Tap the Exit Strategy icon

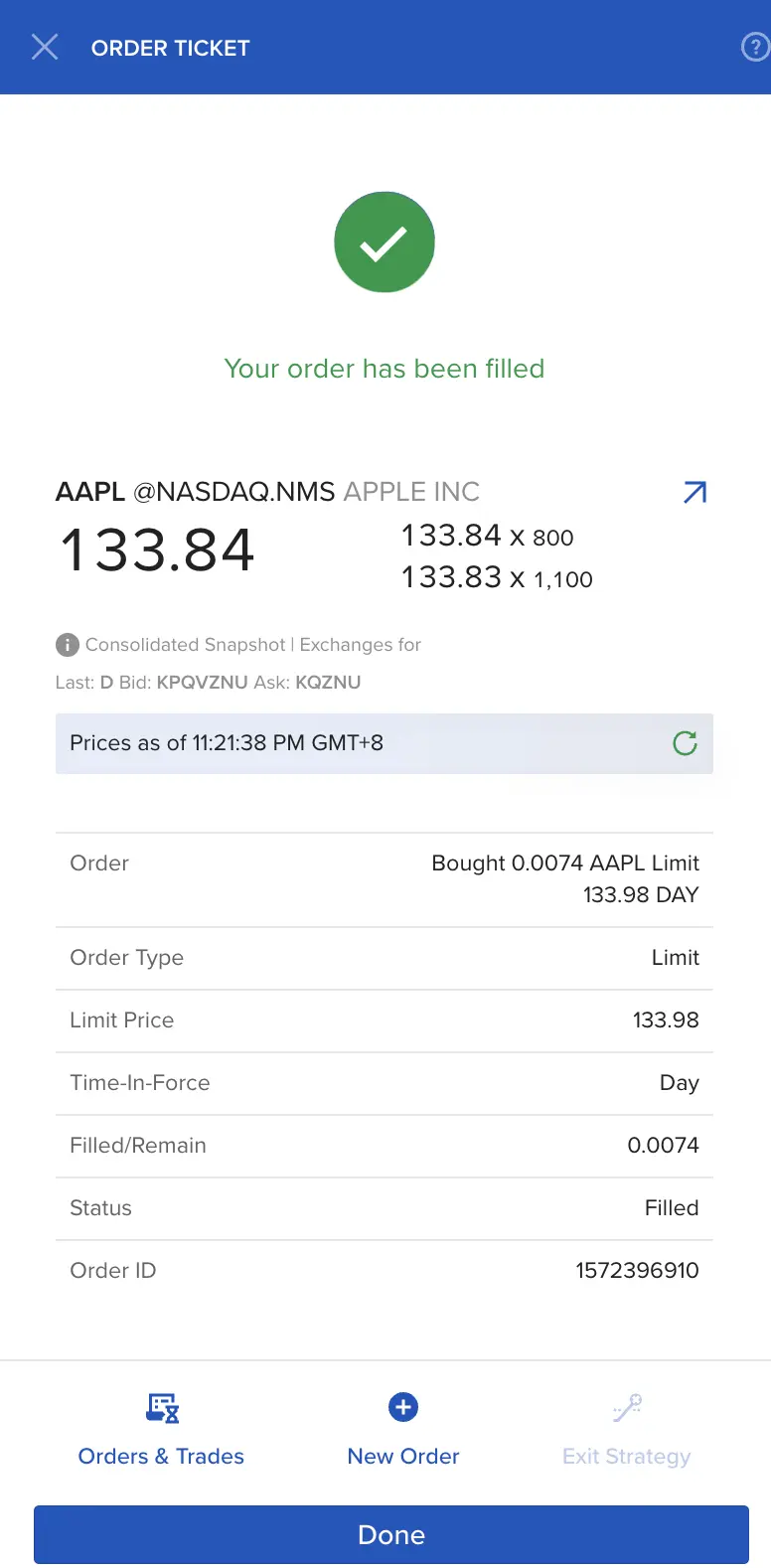coord(627,1408)
